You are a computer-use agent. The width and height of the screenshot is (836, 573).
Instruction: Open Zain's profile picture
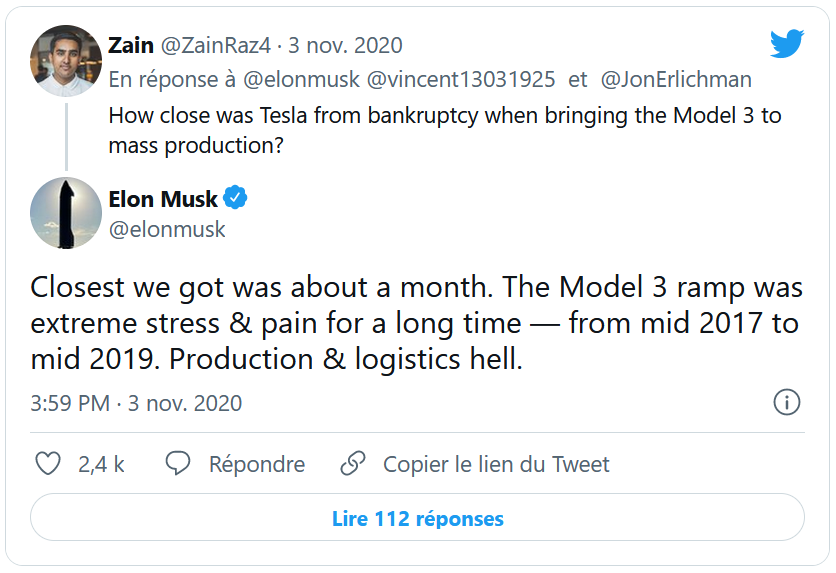[x=66, y=61]
